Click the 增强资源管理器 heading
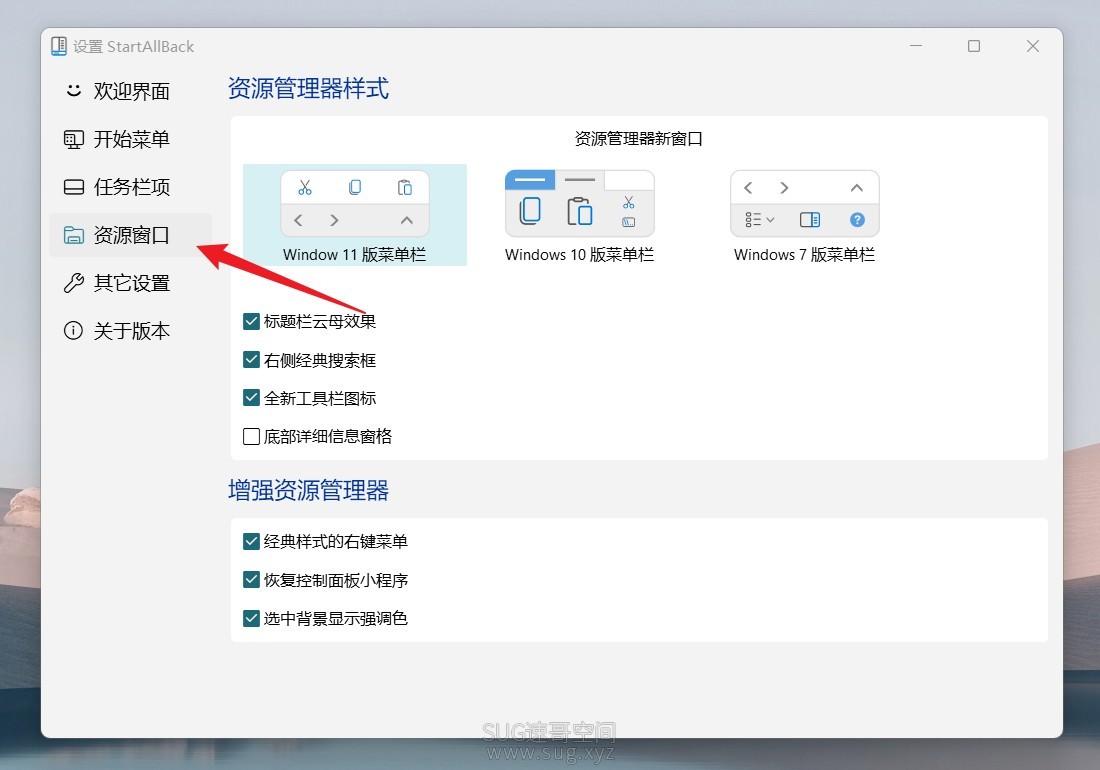This screenshot has height=770, width=1100. pos(308,490)
